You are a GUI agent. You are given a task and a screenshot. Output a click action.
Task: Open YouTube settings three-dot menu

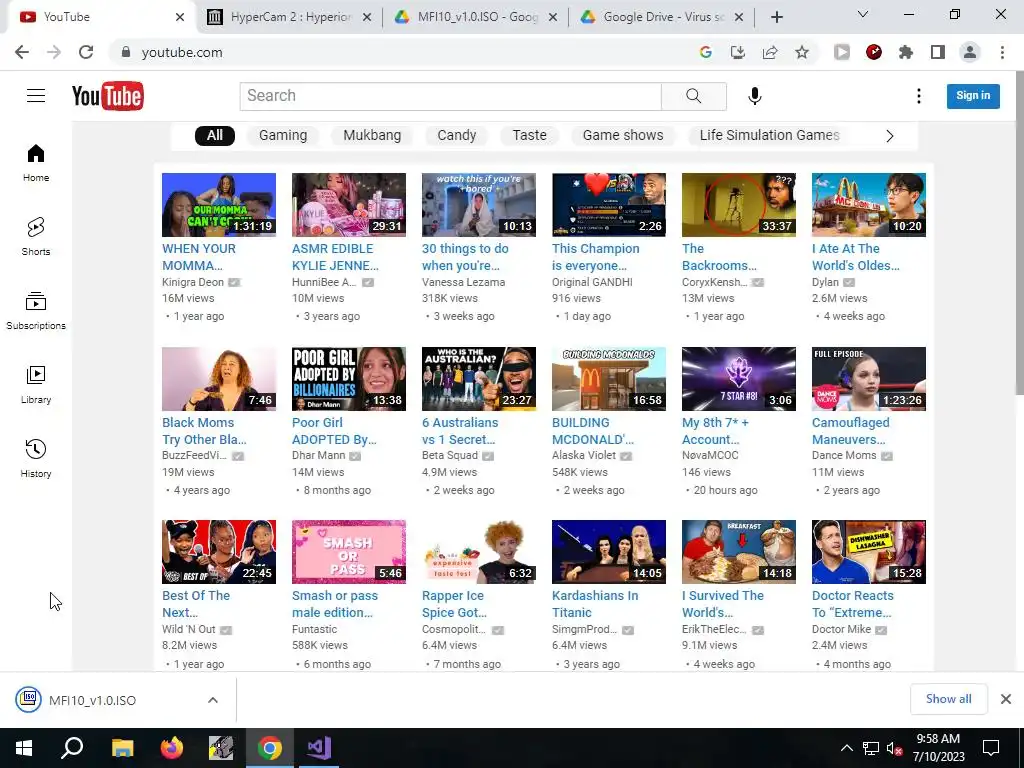(918, 96)
